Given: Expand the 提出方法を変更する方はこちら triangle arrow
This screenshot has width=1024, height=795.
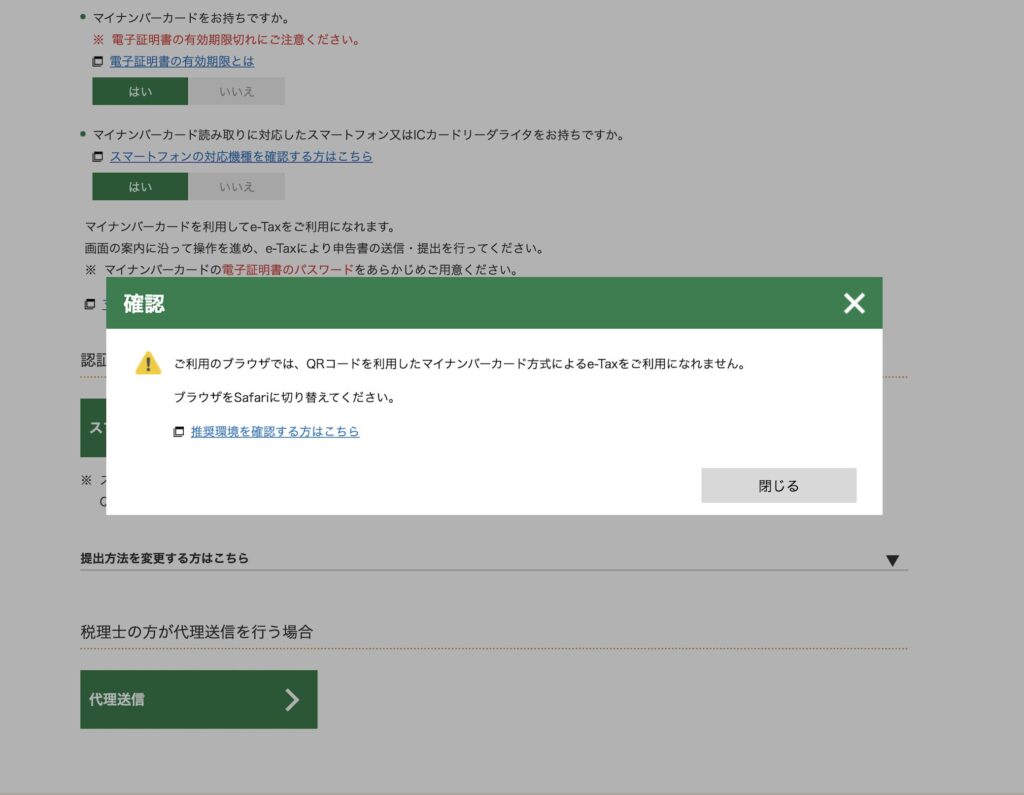Looking at the screenshot, I should tap(892, 560).
